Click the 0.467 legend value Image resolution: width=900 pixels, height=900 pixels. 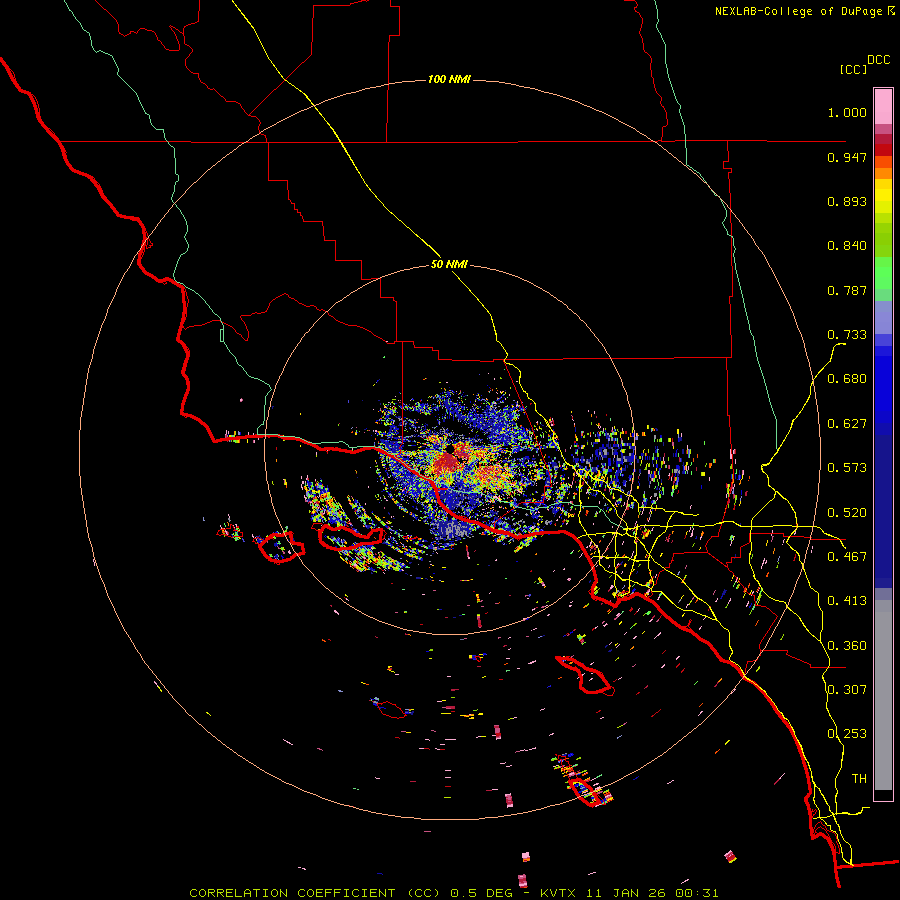[x=847, y=557]
